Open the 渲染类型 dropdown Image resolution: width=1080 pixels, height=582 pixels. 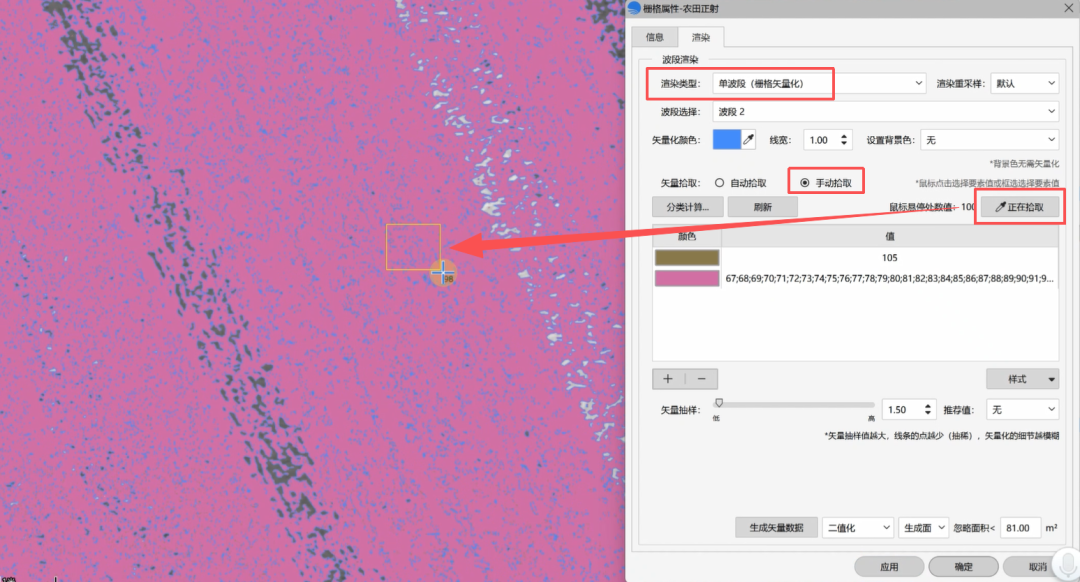819,83
